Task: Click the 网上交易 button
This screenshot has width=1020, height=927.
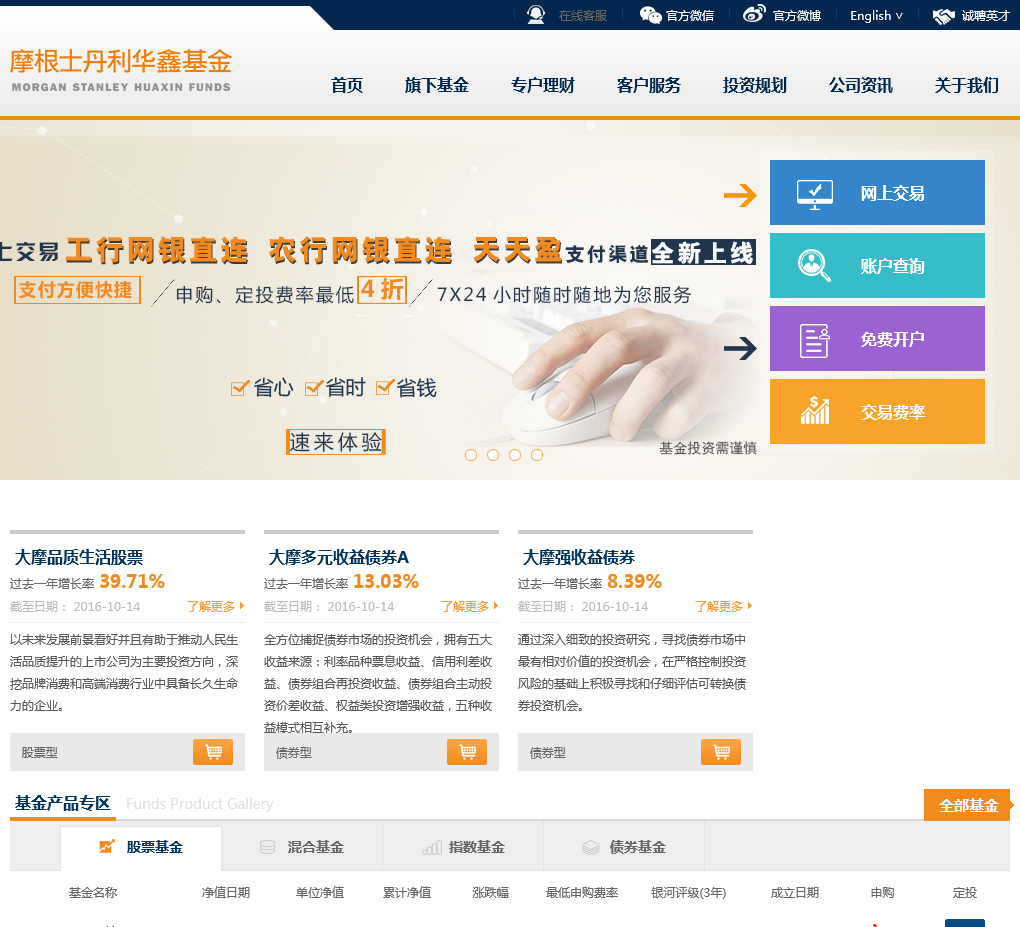Action: (877, 193)
